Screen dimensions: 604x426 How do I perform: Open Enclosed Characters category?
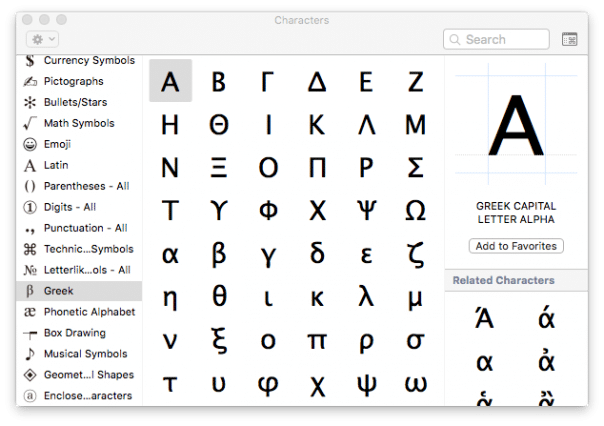(x=79, y=396)
